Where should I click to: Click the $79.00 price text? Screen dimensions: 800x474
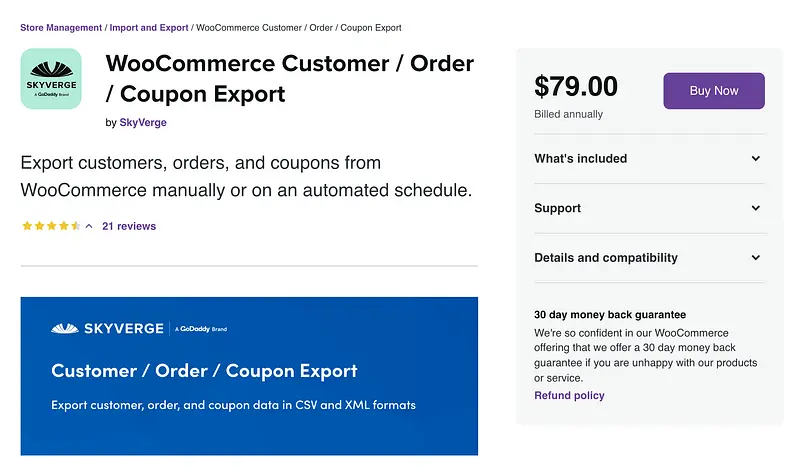click(576, 87)
